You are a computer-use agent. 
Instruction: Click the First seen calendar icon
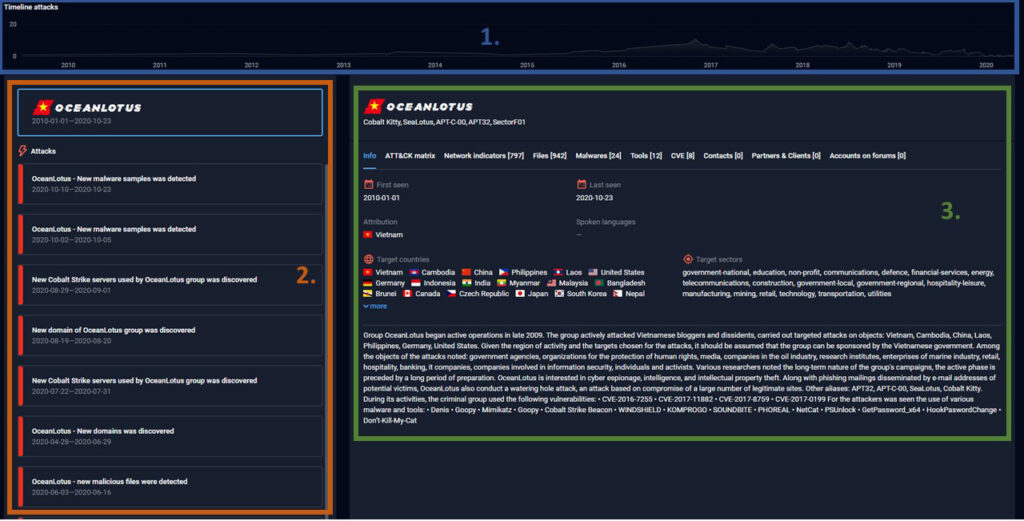click(369, 185)
